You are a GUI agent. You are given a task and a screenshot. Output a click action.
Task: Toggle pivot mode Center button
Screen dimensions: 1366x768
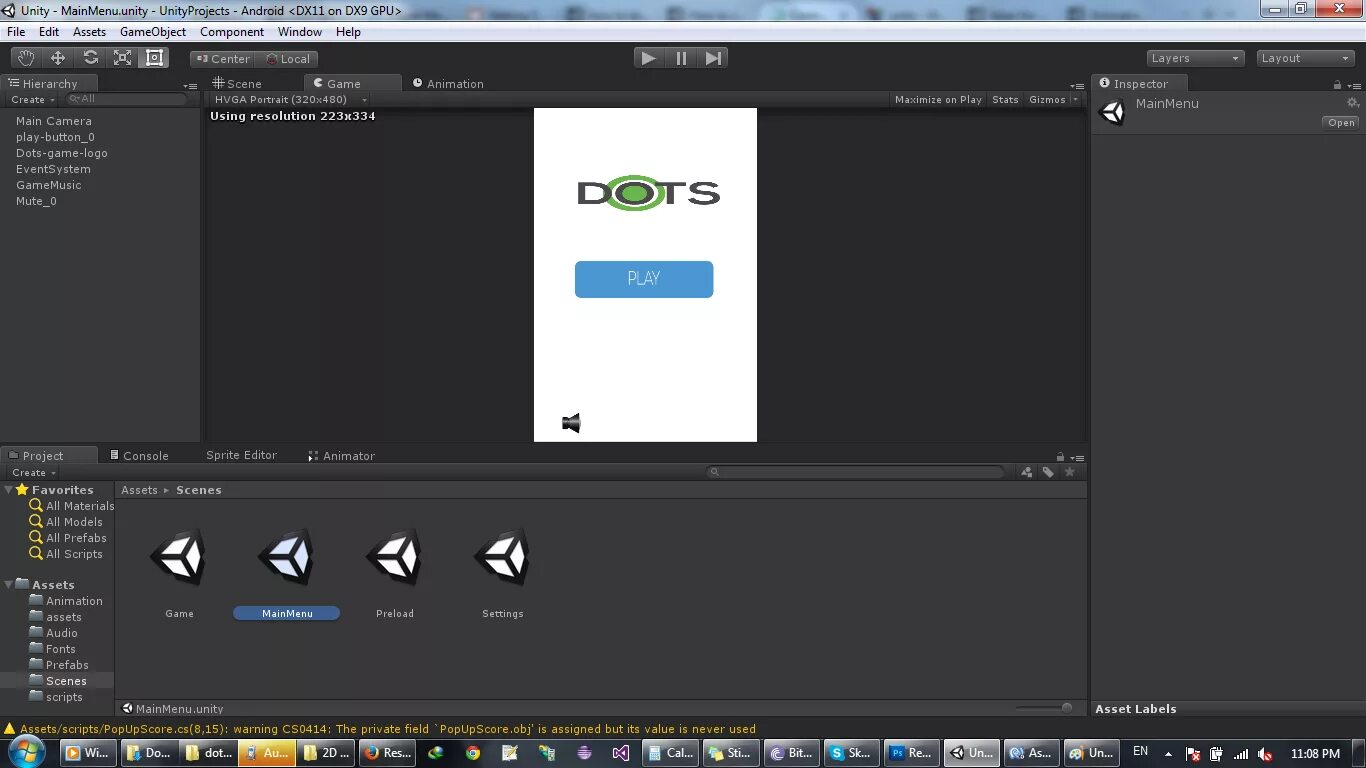(223, 59)
